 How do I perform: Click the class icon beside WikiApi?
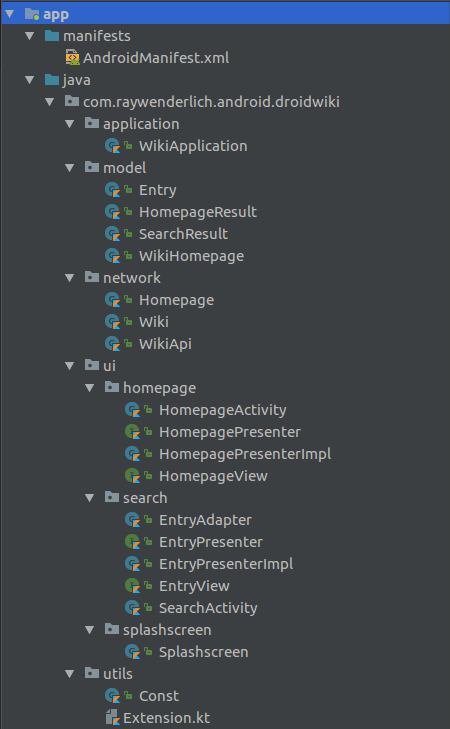(112, 344)
